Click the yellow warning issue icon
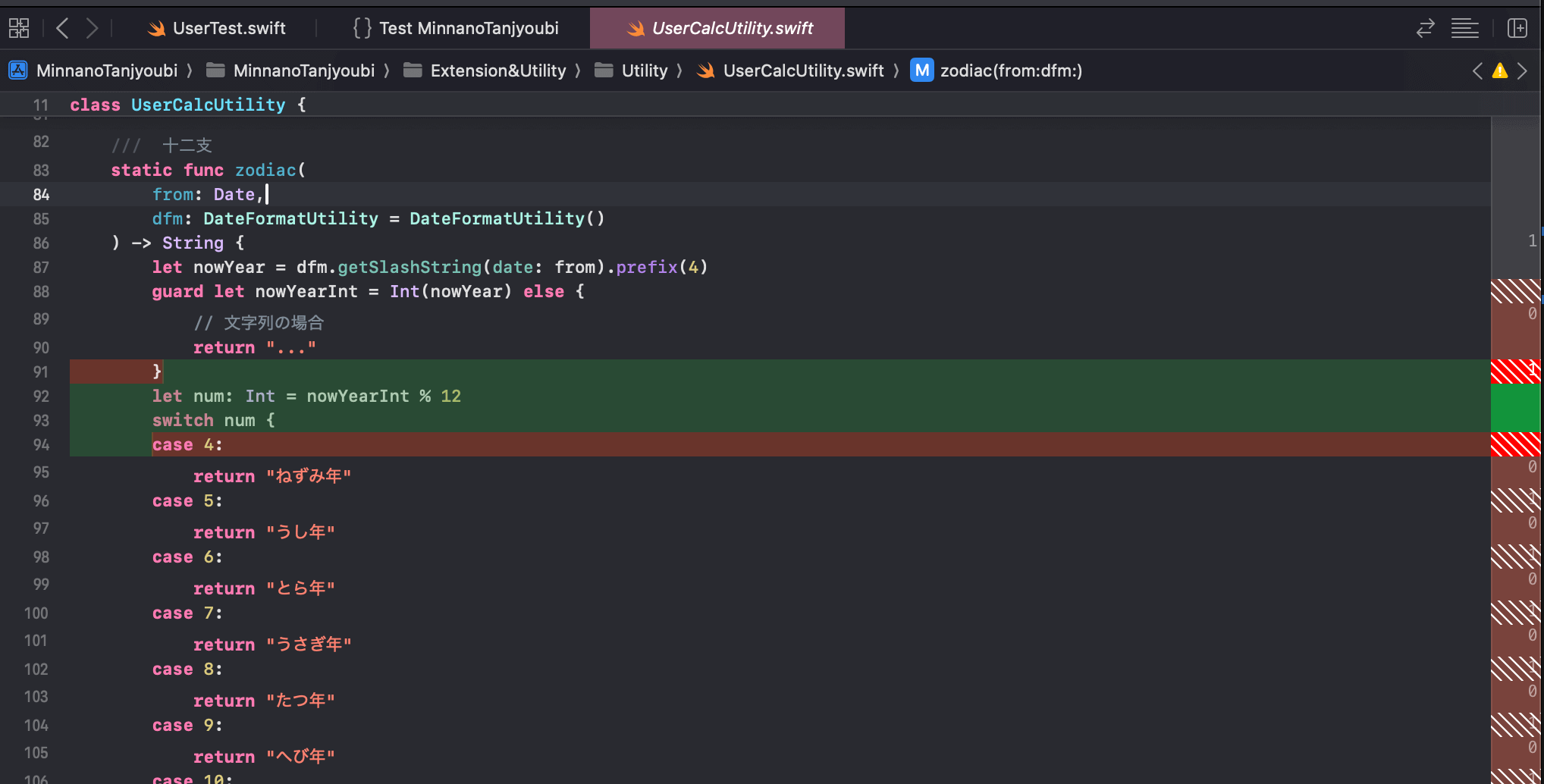 pos(1500,71)
